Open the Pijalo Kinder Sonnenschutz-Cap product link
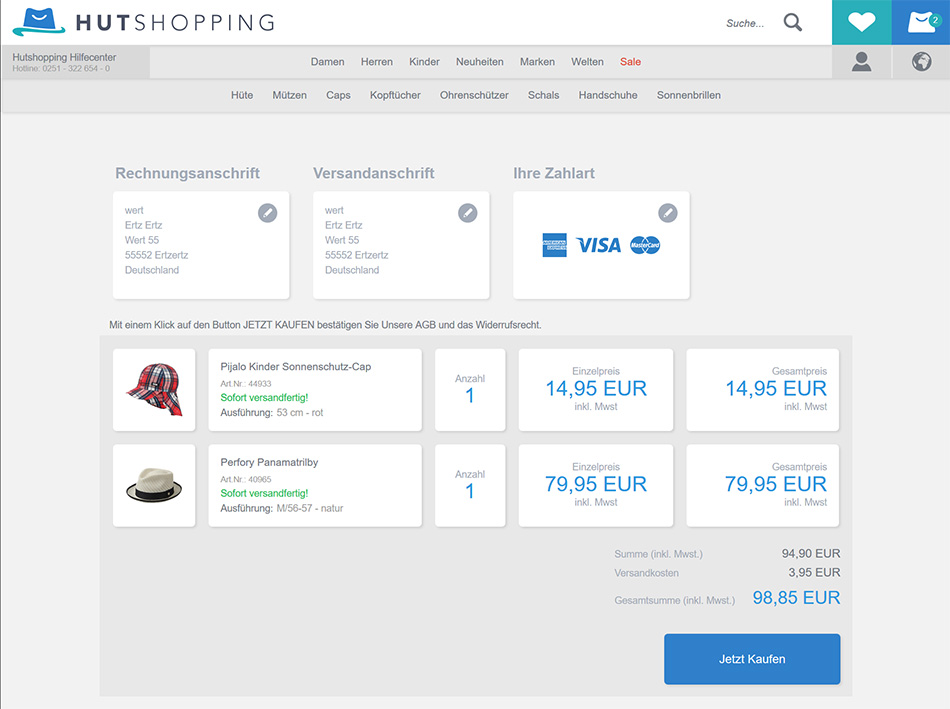 pos(296,366)
